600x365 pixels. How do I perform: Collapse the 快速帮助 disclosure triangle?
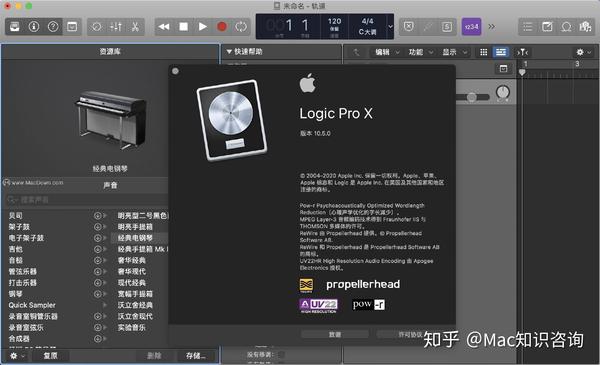point(229,51)
